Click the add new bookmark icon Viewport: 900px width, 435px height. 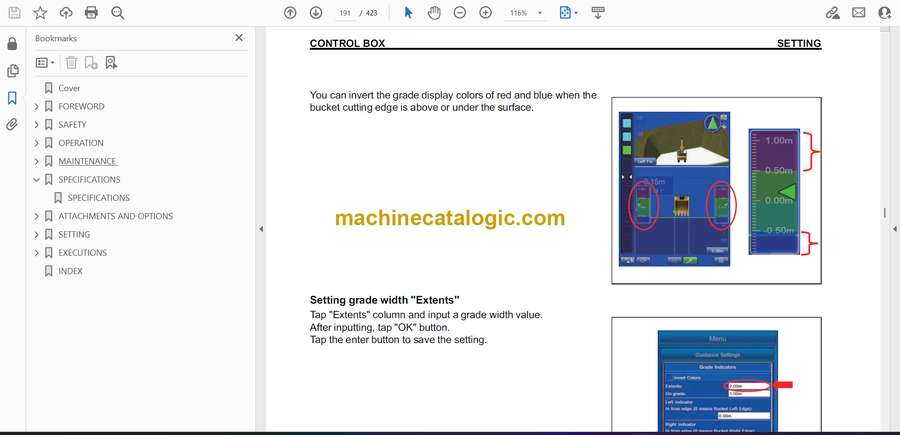tap(91, 63)
